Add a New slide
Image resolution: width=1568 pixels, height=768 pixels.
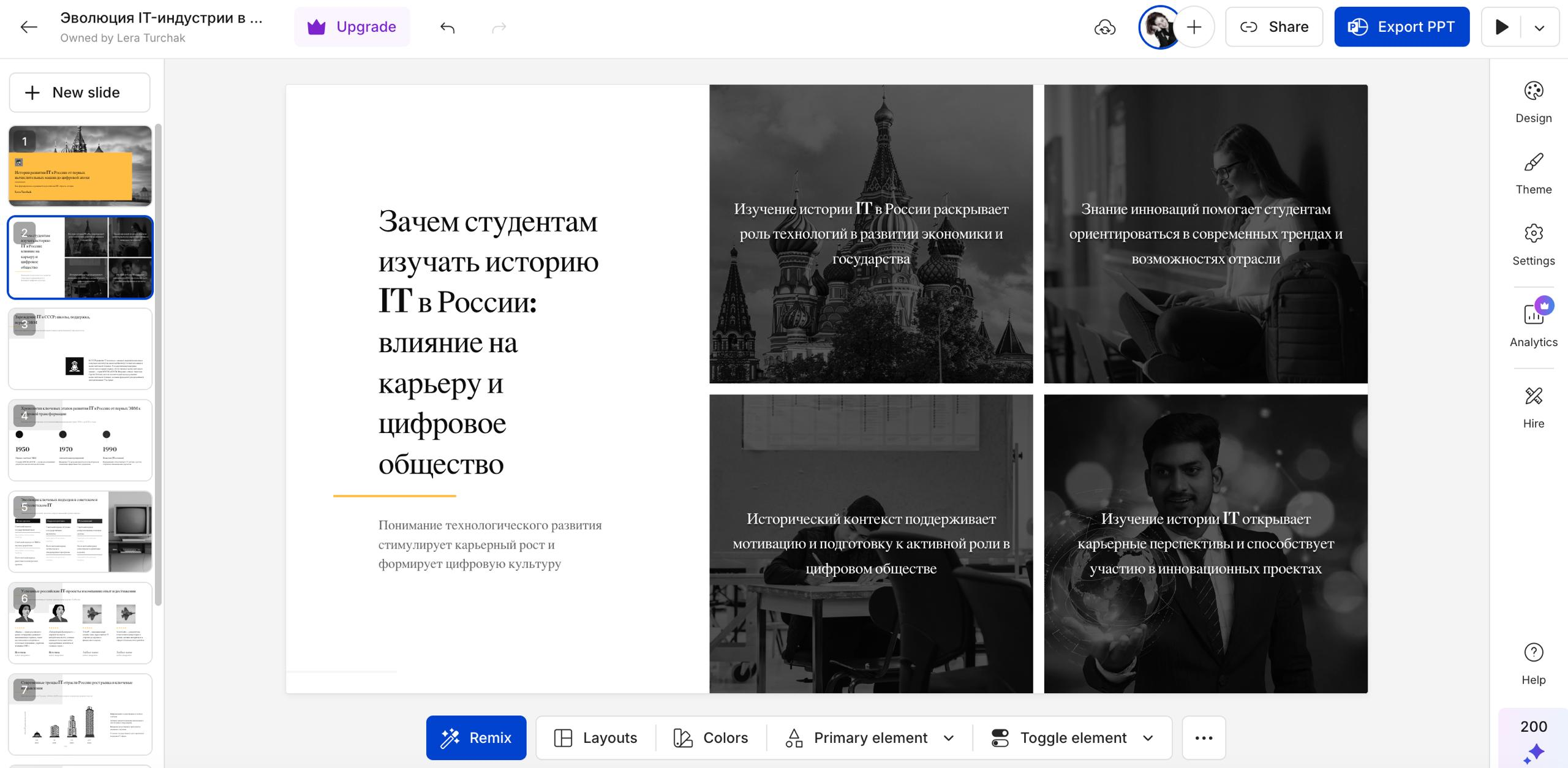tap(79, 92)
